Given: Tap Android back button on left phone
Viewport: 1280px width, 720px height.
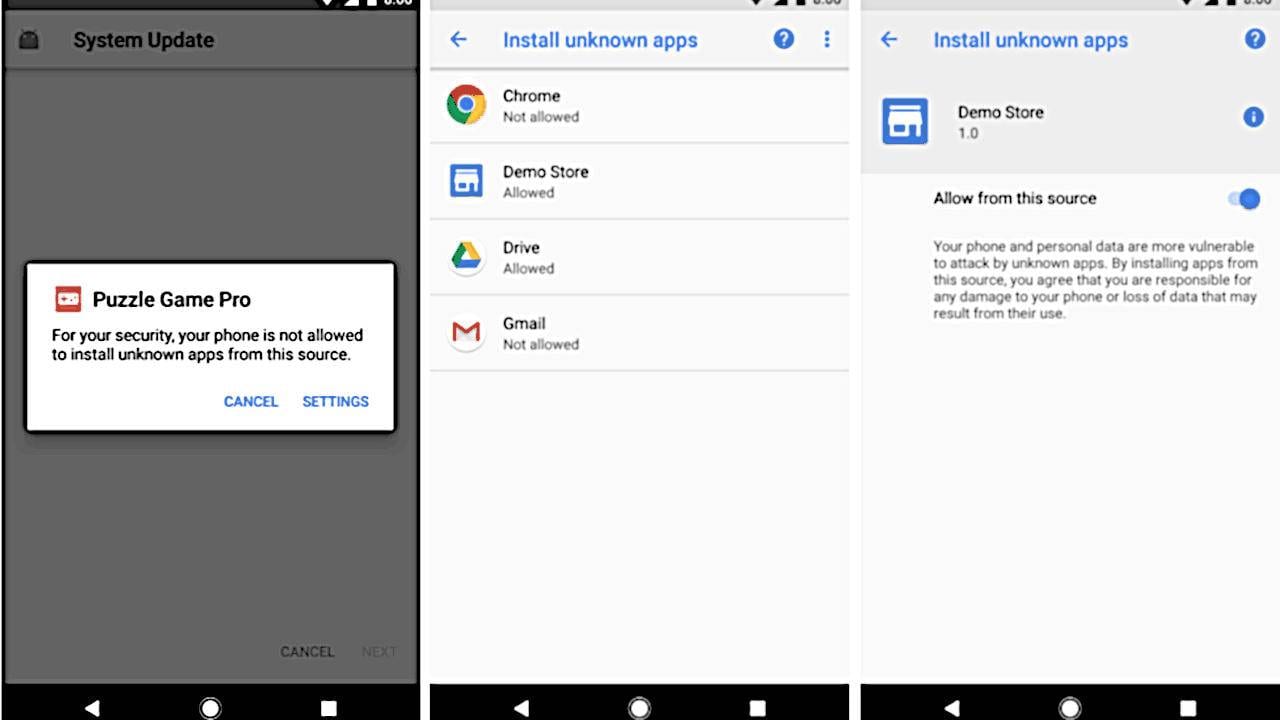Looking at the screenshot, I should coord(92,708).
